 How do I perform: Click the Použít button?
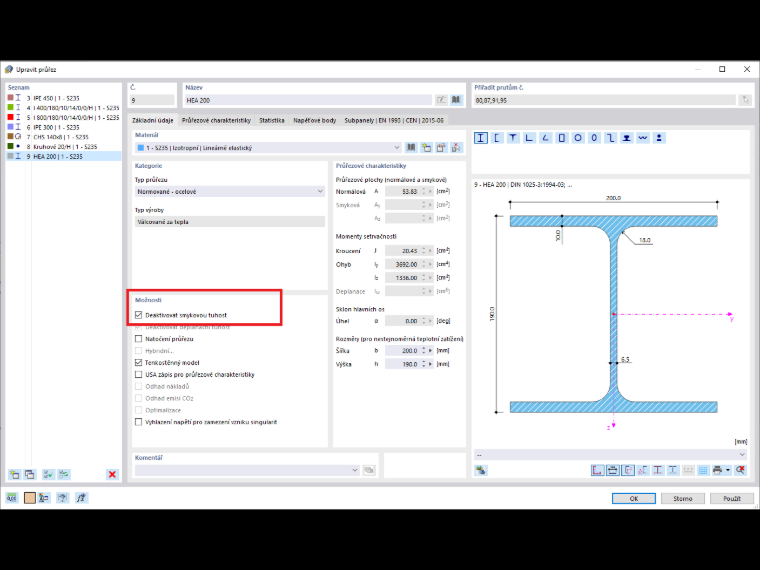(x=732, y=498)
